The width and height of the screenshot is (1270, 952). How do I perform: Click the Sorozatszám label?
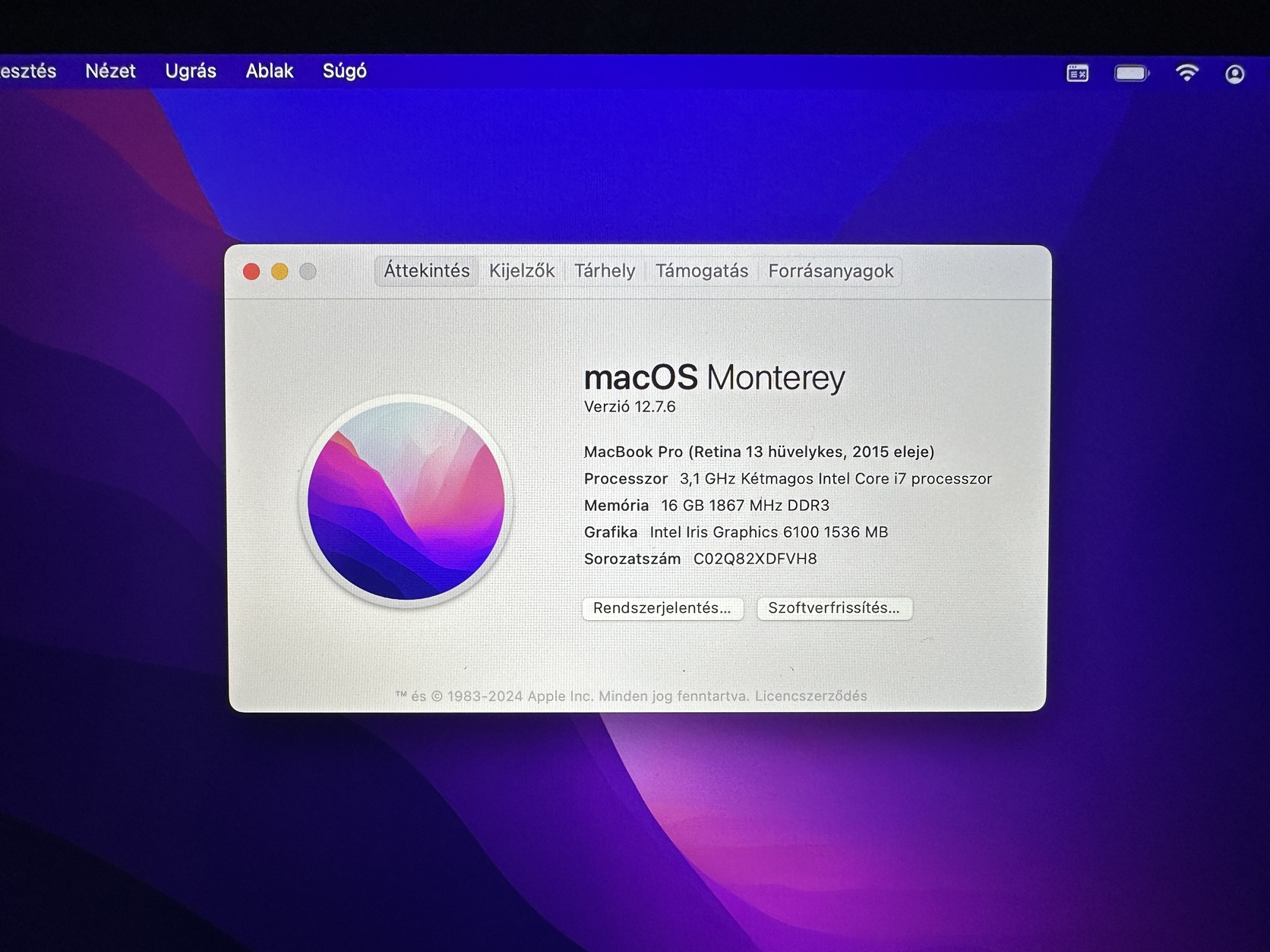[632, 560]
